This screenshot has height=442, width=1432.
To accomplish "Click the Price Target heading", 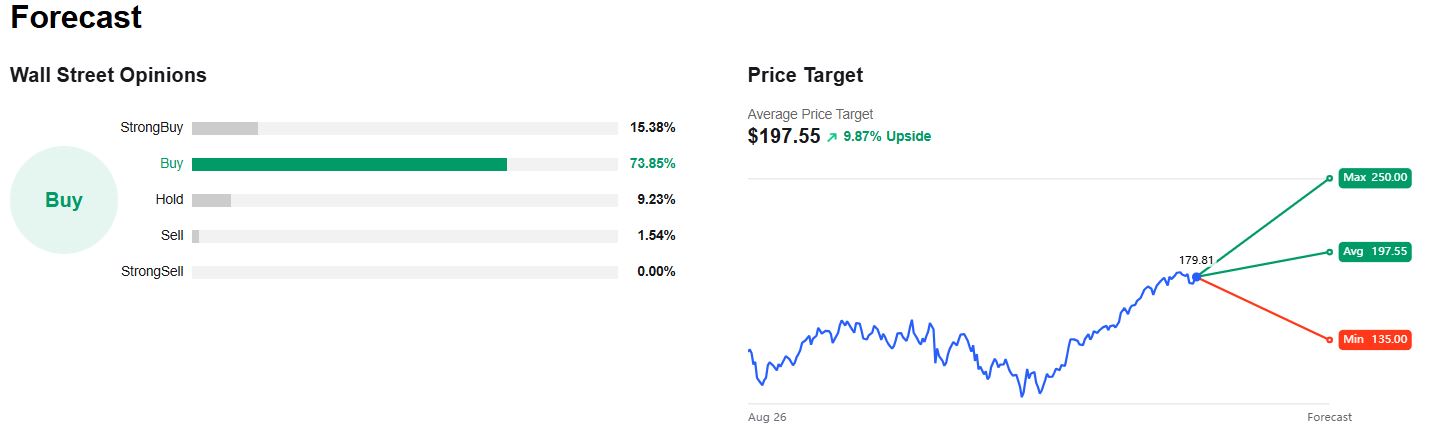I will pos(805,75).
